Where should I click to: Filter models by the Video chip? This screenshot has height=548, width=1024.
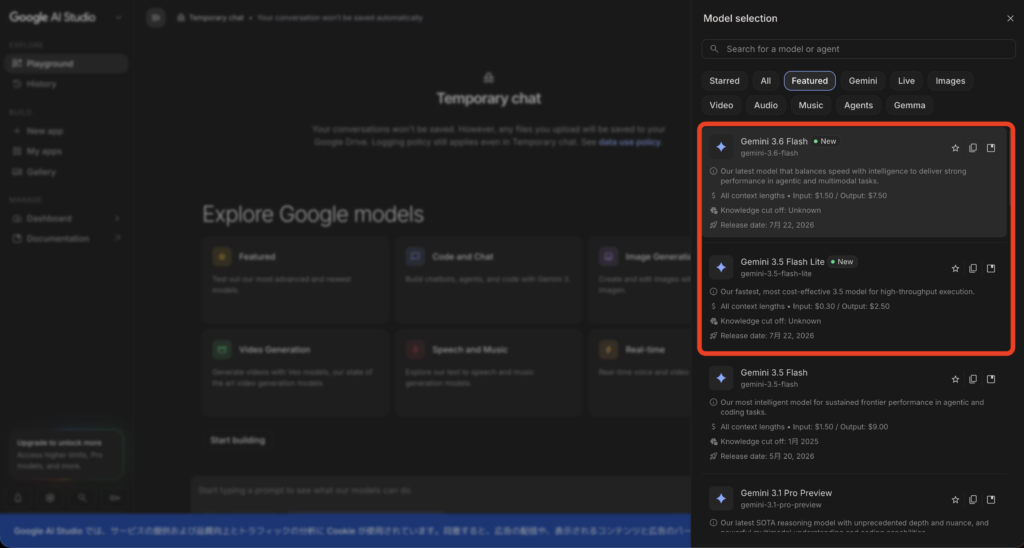(x=721, y=105)
